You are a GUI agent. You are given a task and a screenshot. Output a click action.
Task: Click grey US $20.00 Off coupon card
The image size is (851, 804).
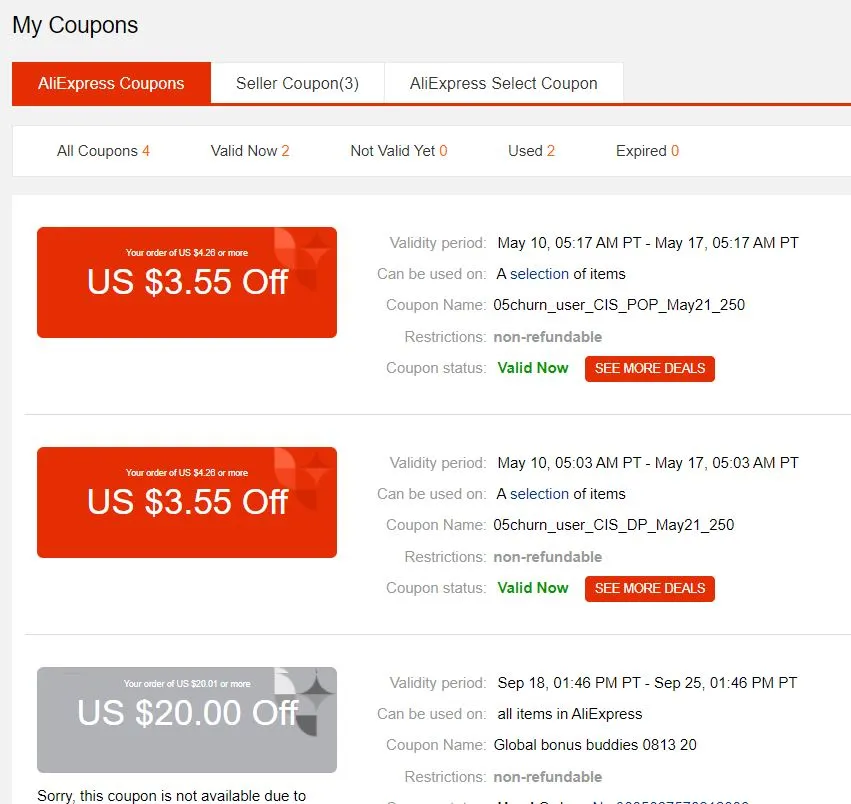pyautogui.click(x=187, y=719)
